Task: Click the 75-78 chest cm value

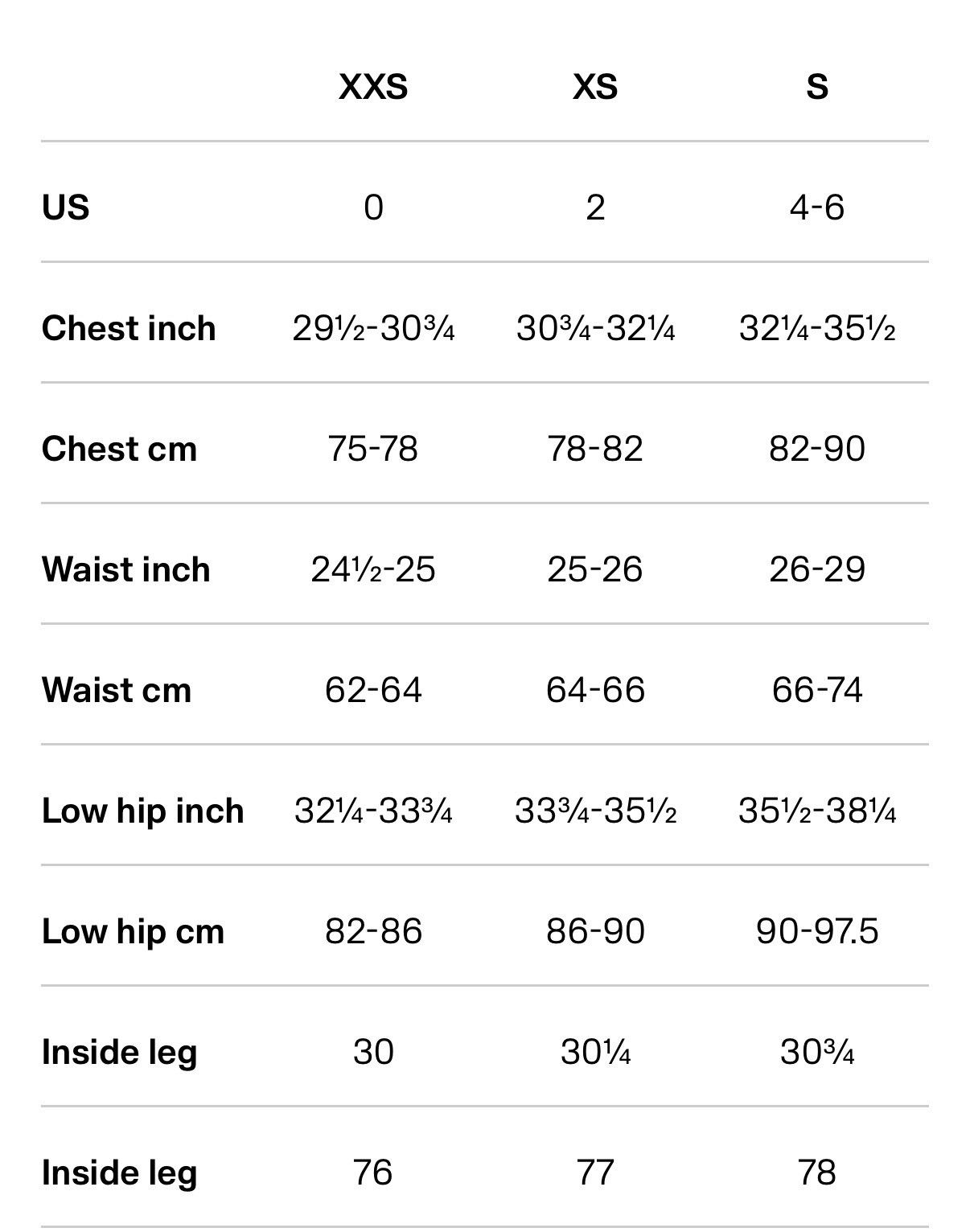Action: pyautogui.click(x=373, y=449)
